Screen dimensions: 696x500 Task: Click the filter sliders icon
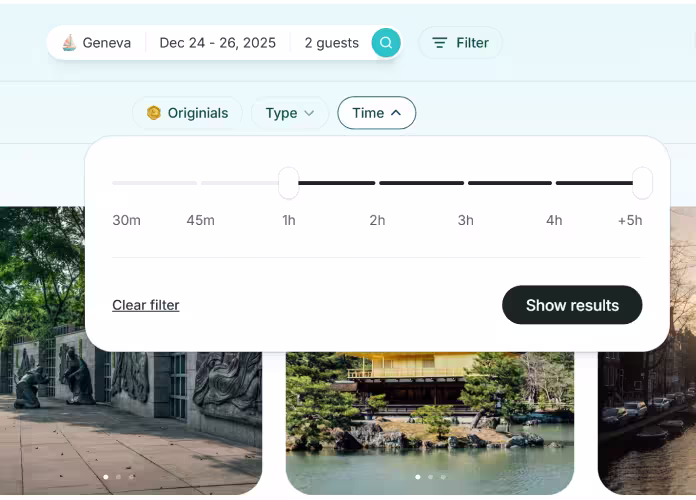coord(439,43)
